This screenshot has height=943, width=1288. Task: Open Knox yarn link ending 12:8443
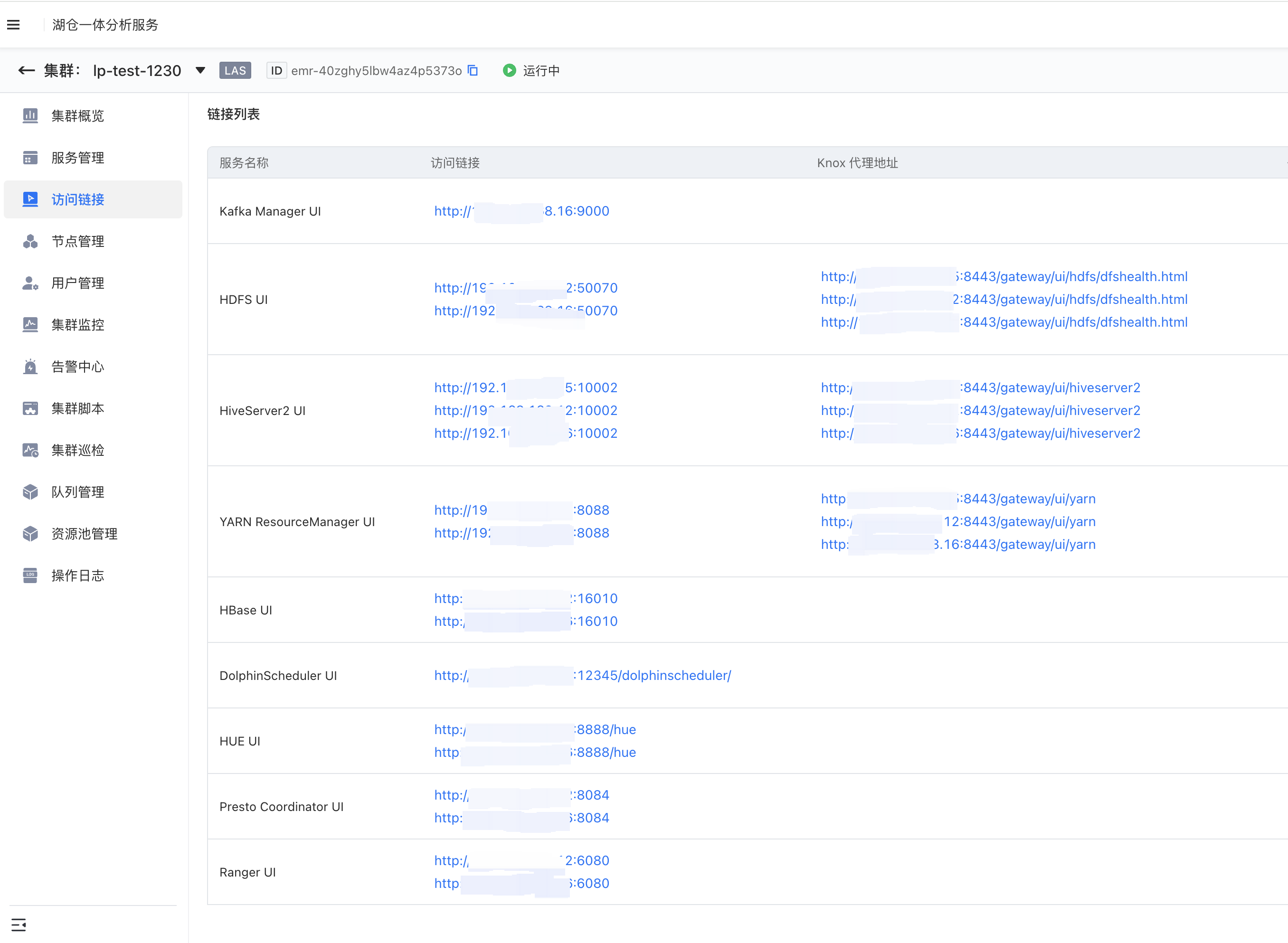[958, 521]
